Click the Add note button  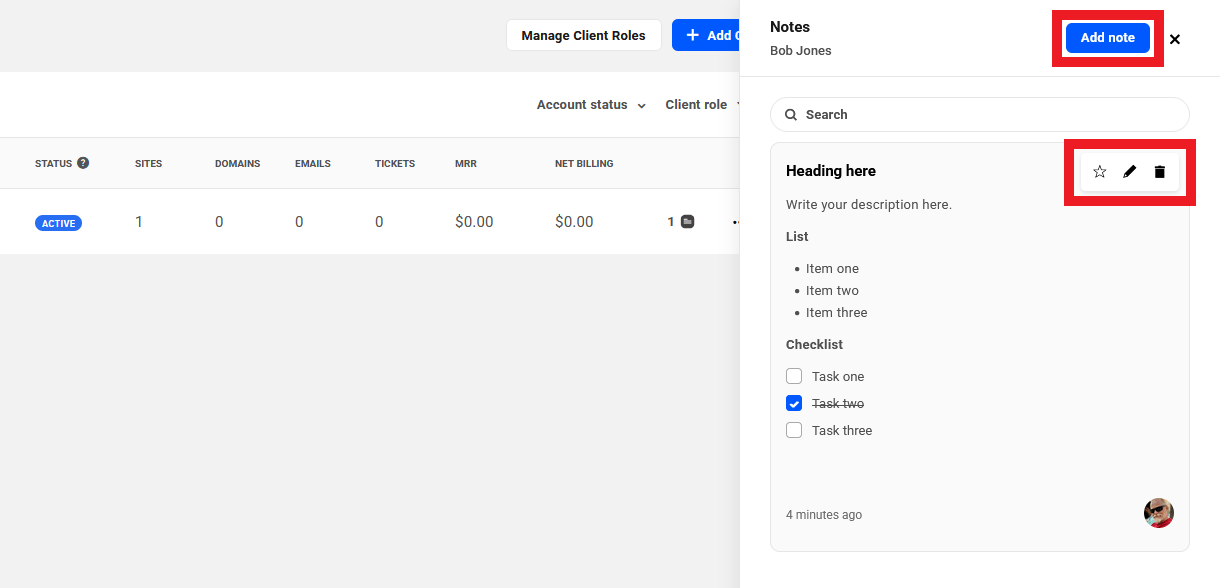1107,37
